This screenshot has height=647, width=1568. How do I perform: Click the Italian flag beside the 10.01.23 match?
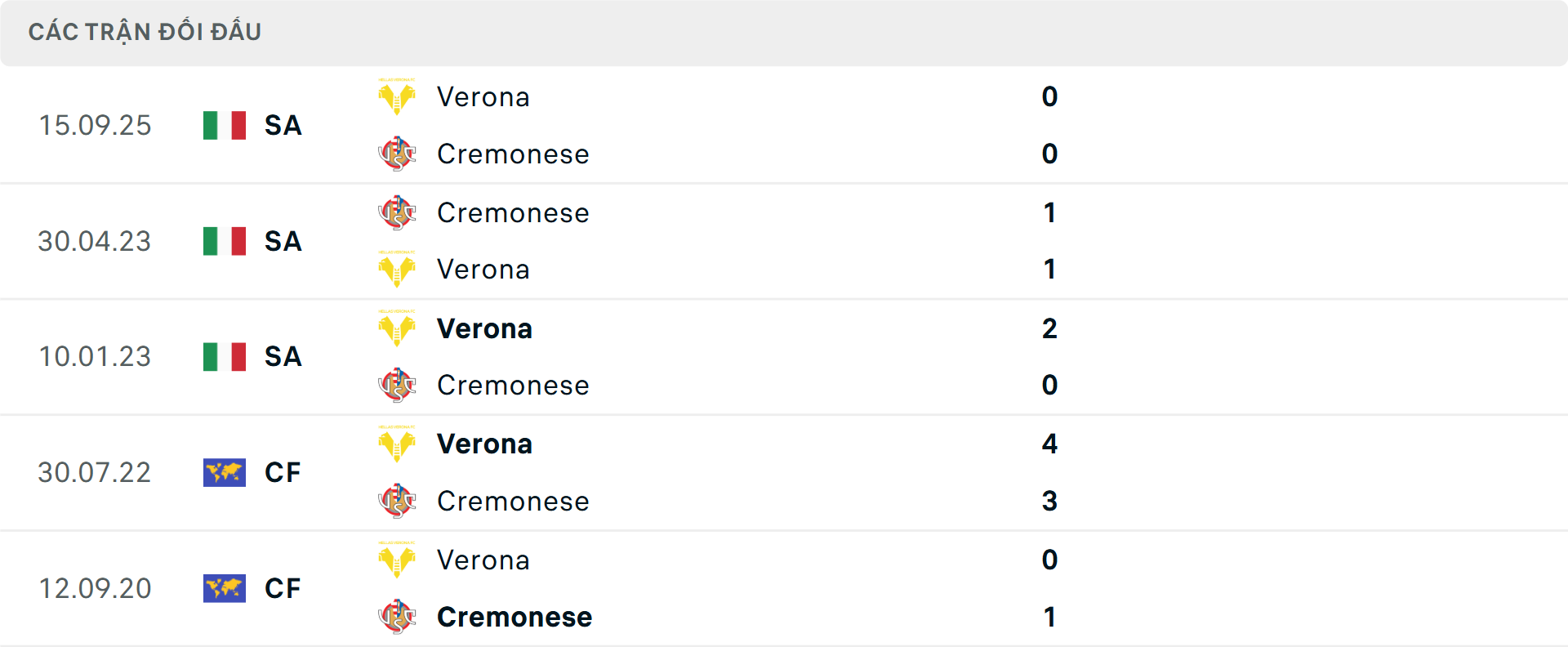224,357
